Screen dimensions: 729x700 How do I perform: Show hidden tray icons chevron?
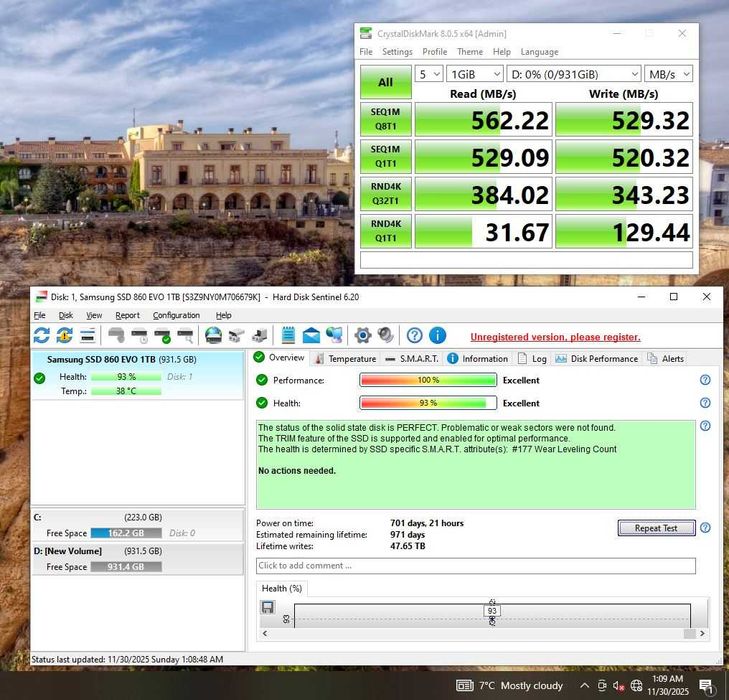click(585, 686)
